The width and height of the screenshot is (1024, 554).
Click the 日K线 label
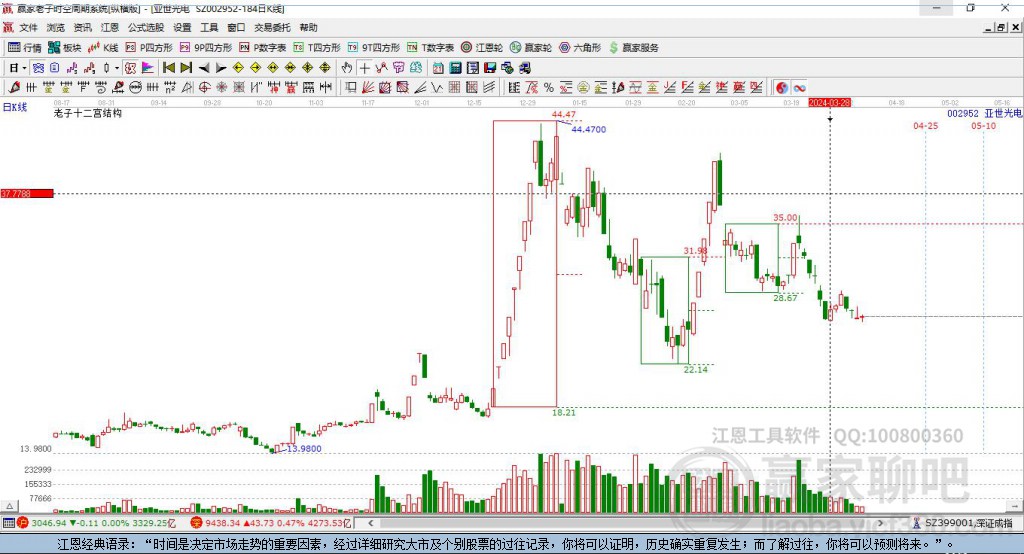15,107
